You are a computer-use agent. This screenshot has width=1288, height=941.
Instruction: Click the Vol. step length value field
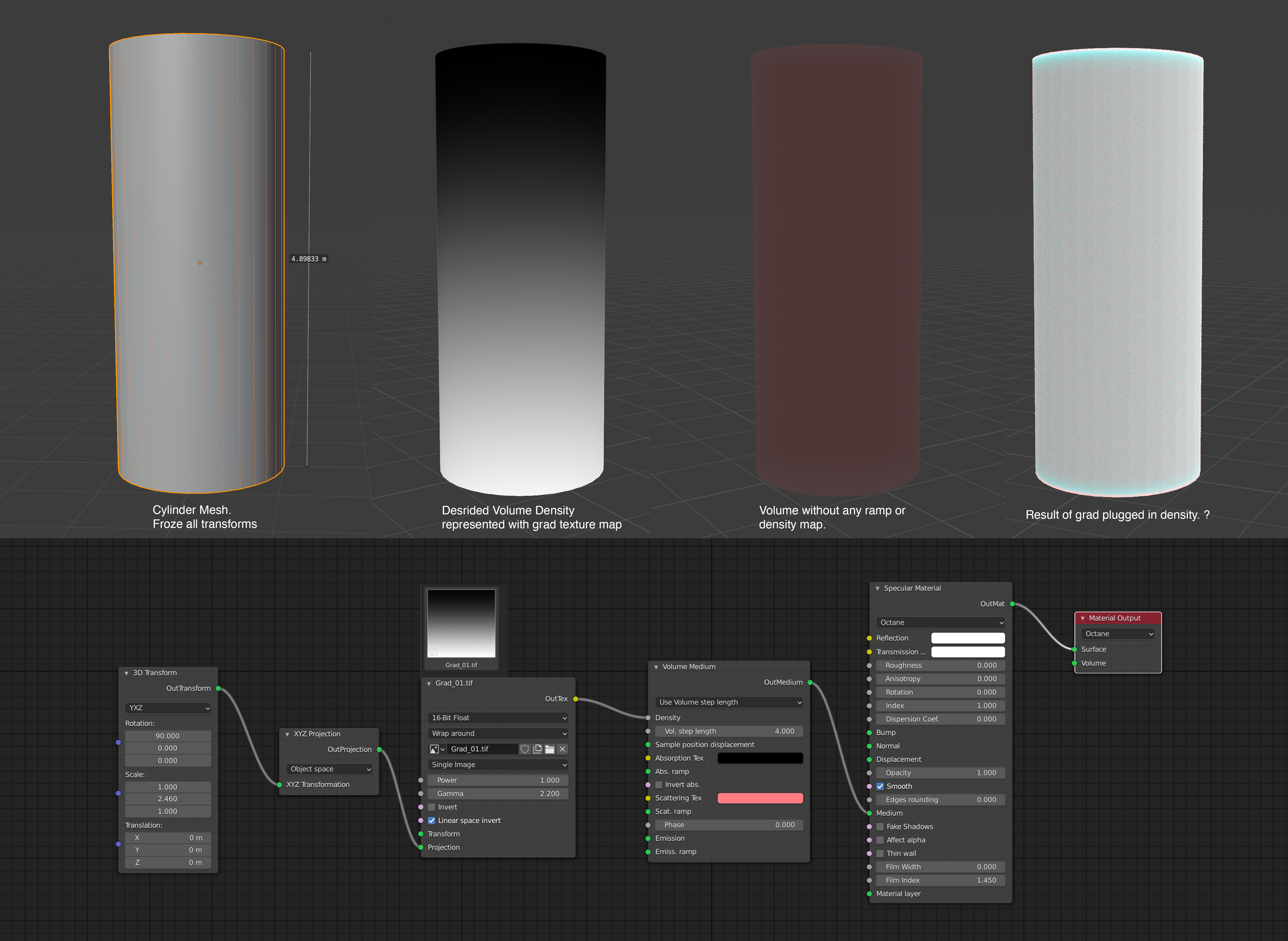click(729, 731)
